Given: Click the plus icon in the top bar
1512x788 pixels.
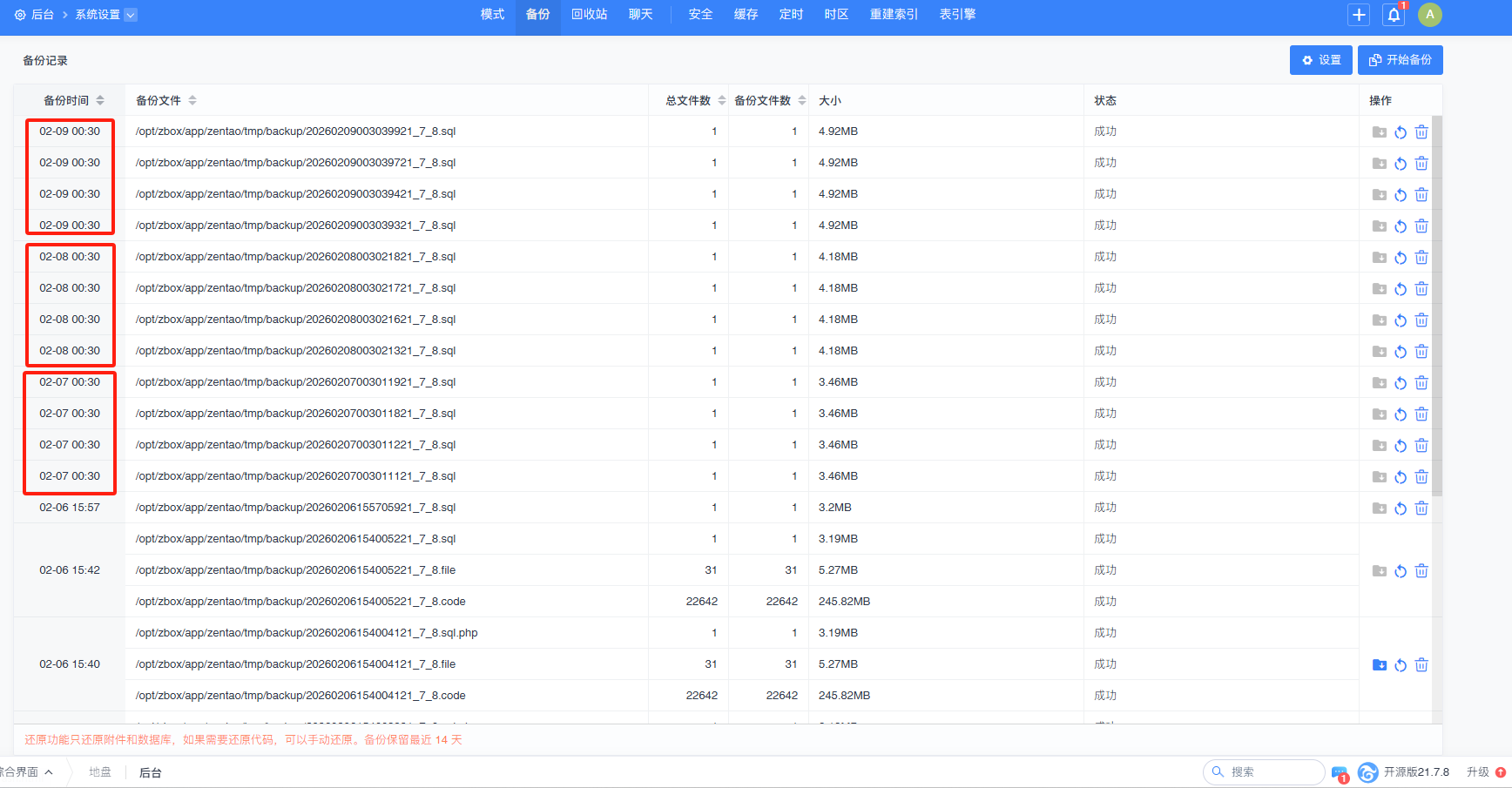Looking at the screenshot, I should [x=1359, y=15].
